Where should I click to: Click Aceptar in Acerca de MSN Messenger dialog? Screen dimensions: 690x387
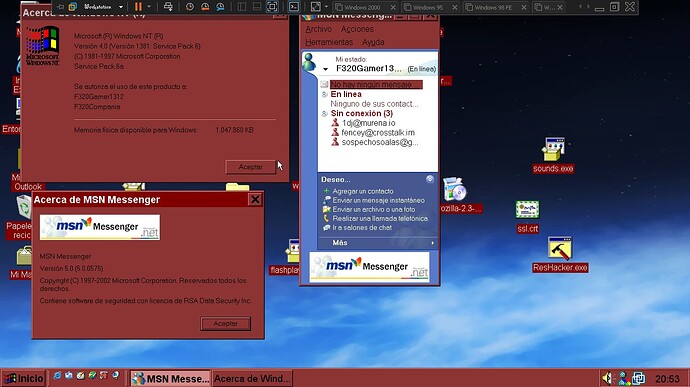(x=225, y=324)
